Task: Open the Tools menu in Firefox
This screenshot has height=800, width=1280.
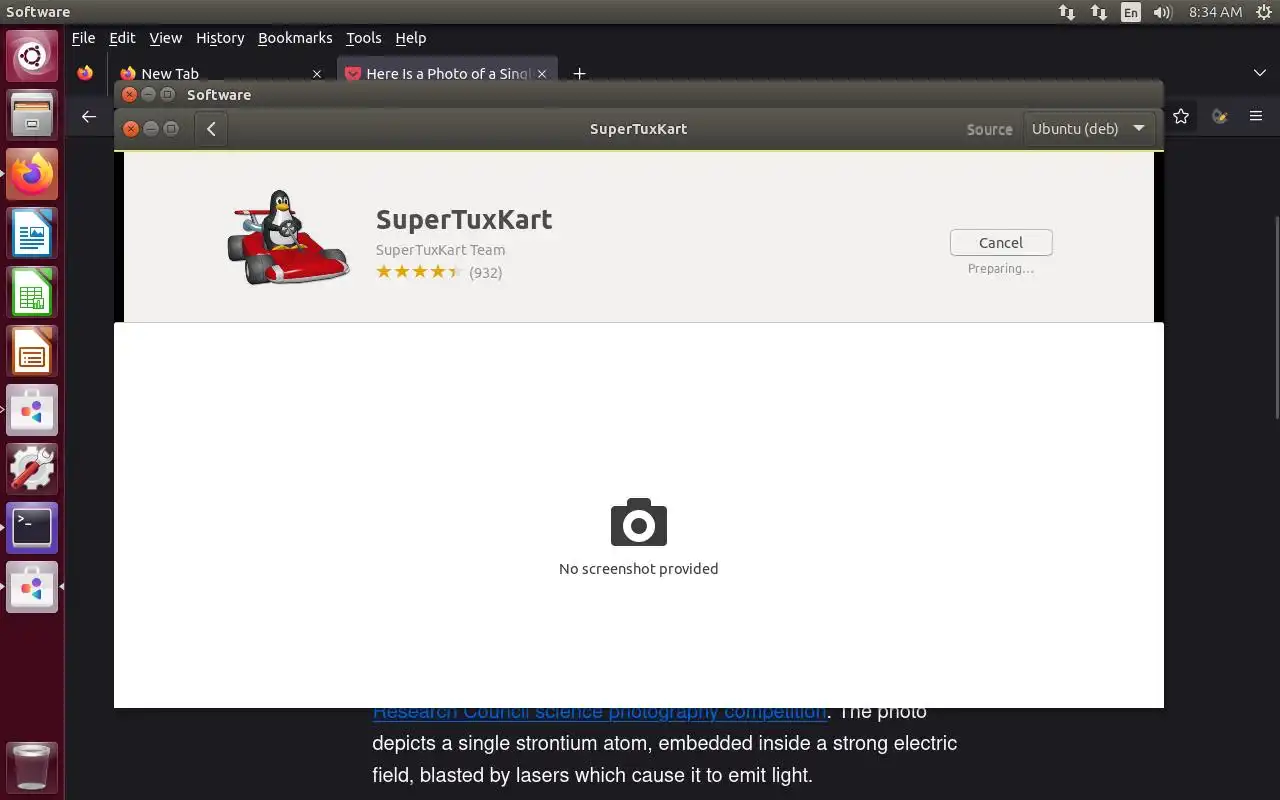Action: (364, 38)
